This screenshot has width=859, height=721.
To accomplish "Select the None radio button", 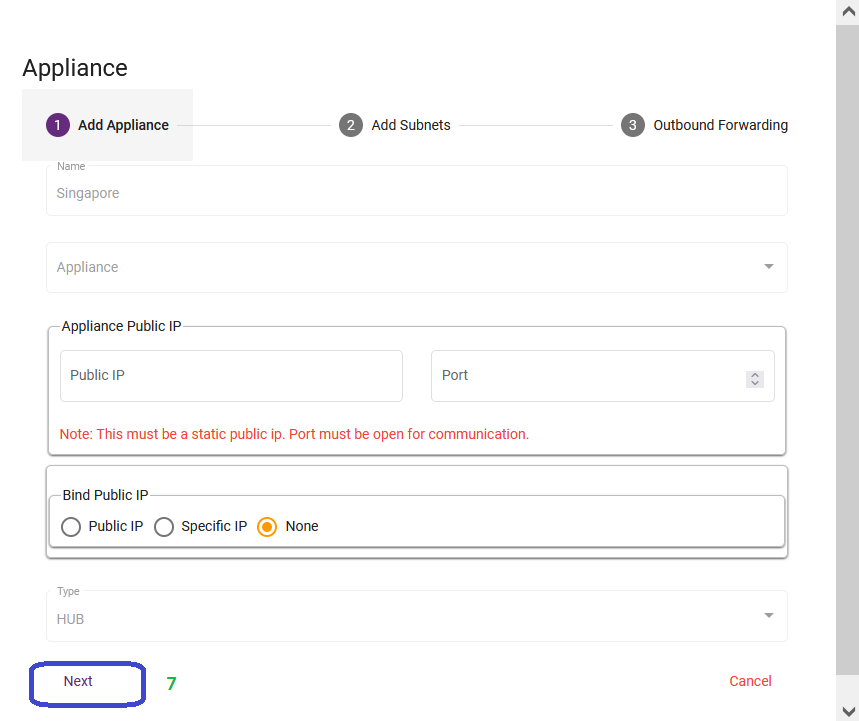I will [x=267, y=527].
